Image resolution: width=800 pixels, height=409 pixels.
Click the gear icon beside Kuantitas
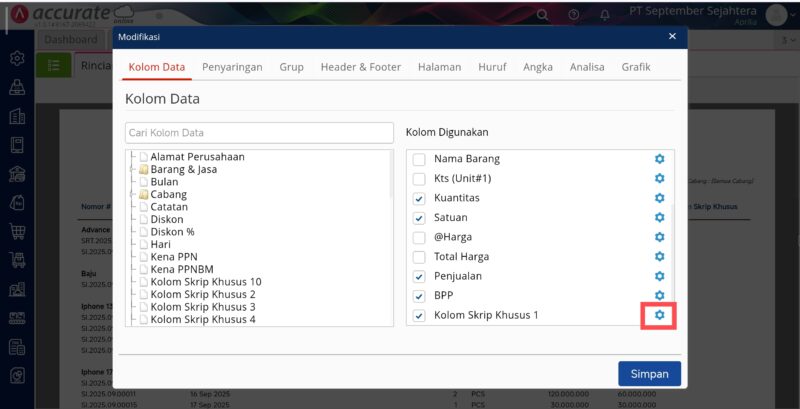[x=659, y=198]
